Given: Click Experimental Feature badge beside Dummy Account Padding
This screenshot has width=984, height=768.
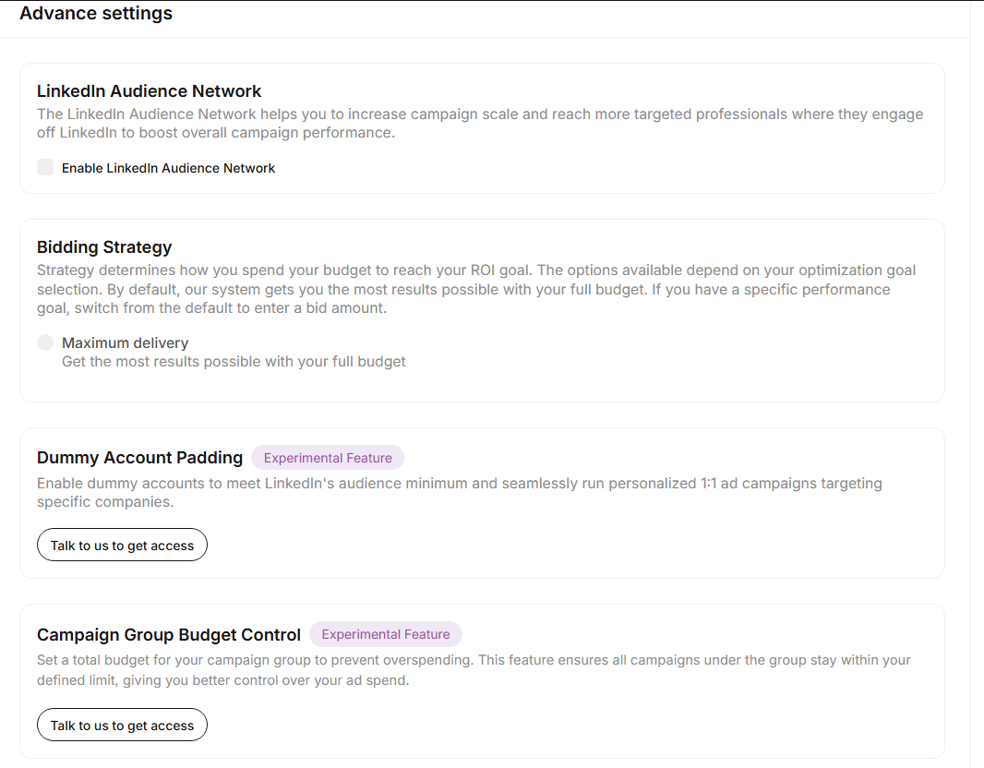Looking at the screenshot, I should [x=327, y=458].
